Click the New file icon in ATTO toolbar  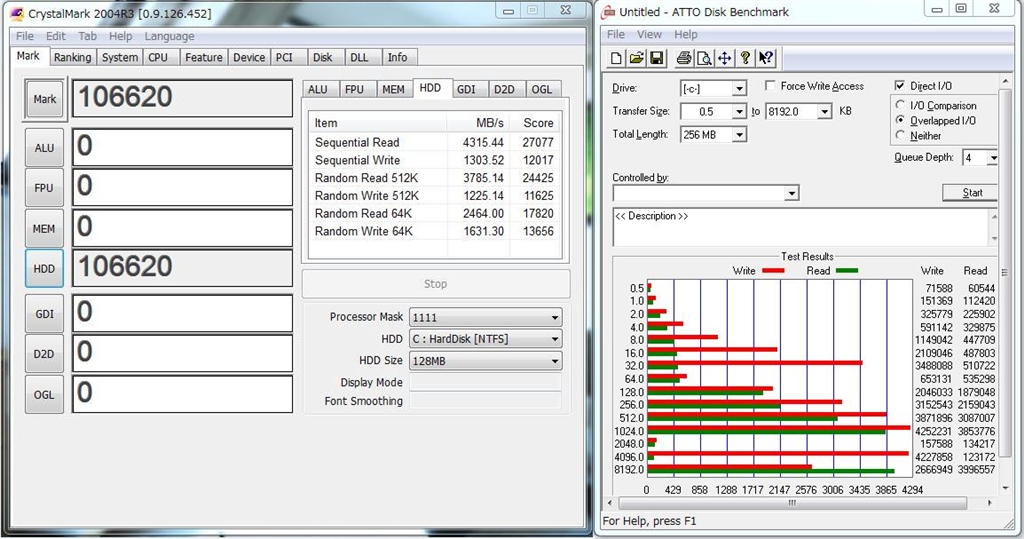[617, 58]
